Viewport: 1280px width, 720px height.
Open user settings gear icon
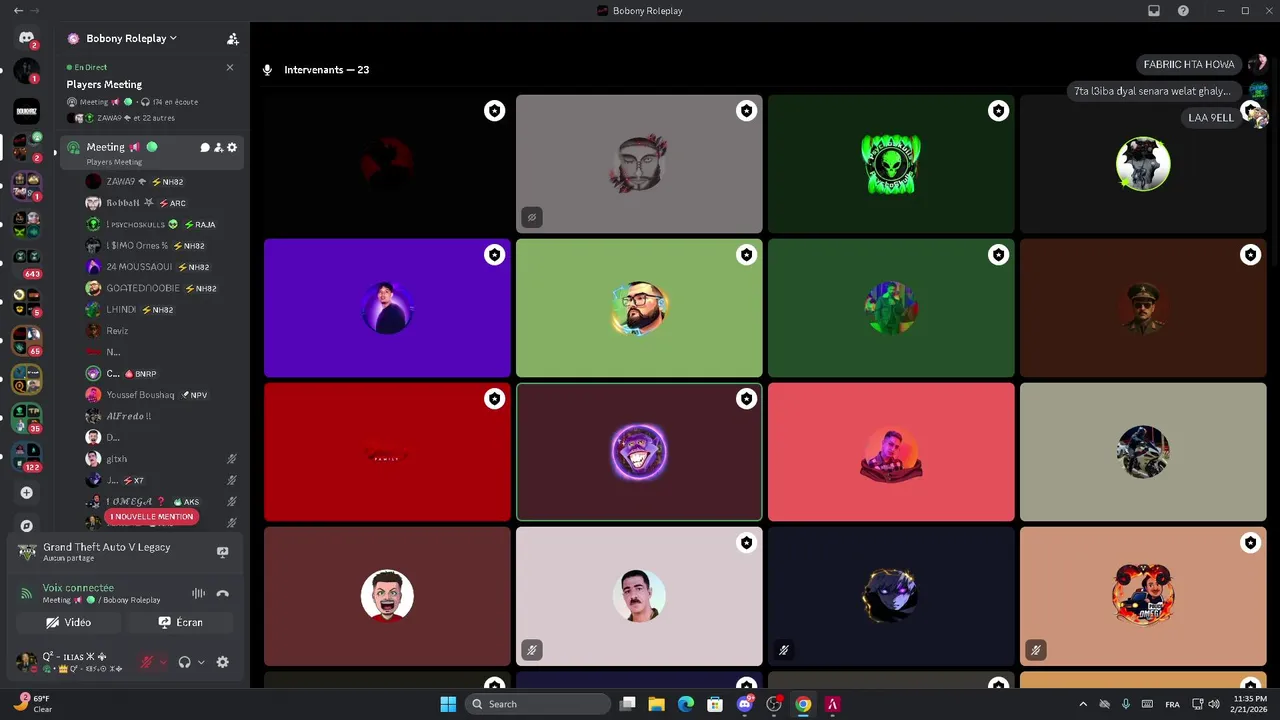coord(223,662)
